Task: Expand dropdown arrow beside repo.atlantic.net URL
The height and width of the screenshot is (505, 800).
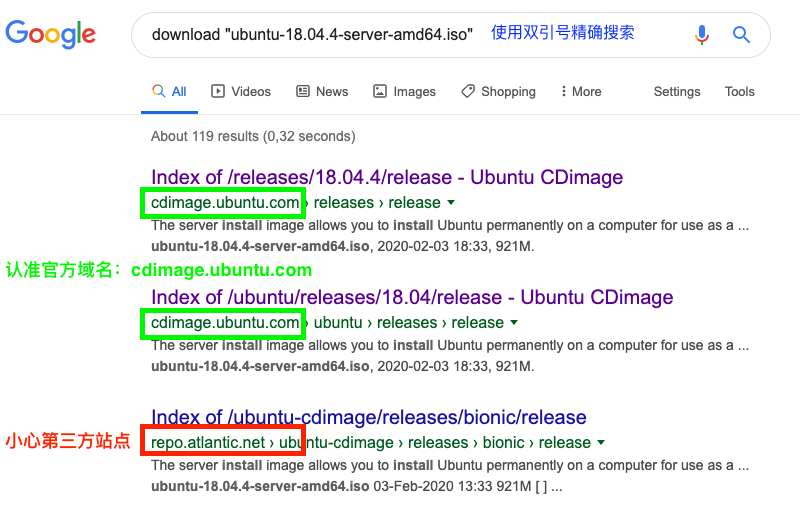Action: (601, 443)
